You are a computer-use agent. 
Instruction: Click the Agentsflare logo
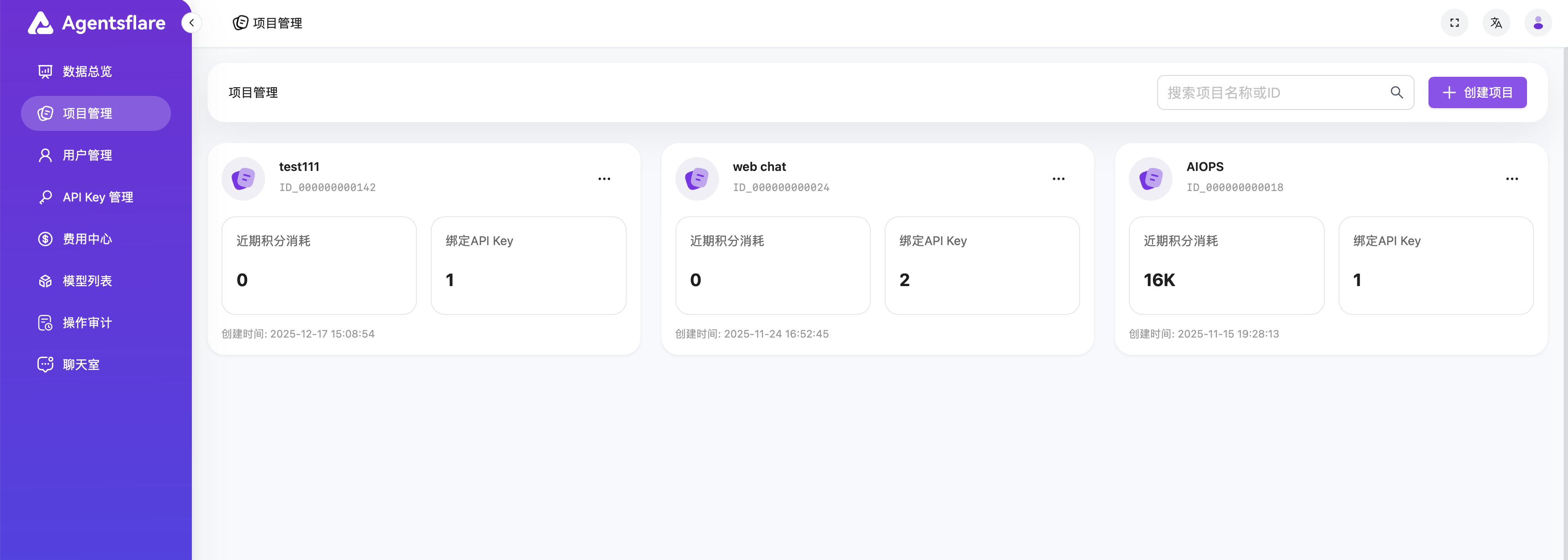(97, 23)
